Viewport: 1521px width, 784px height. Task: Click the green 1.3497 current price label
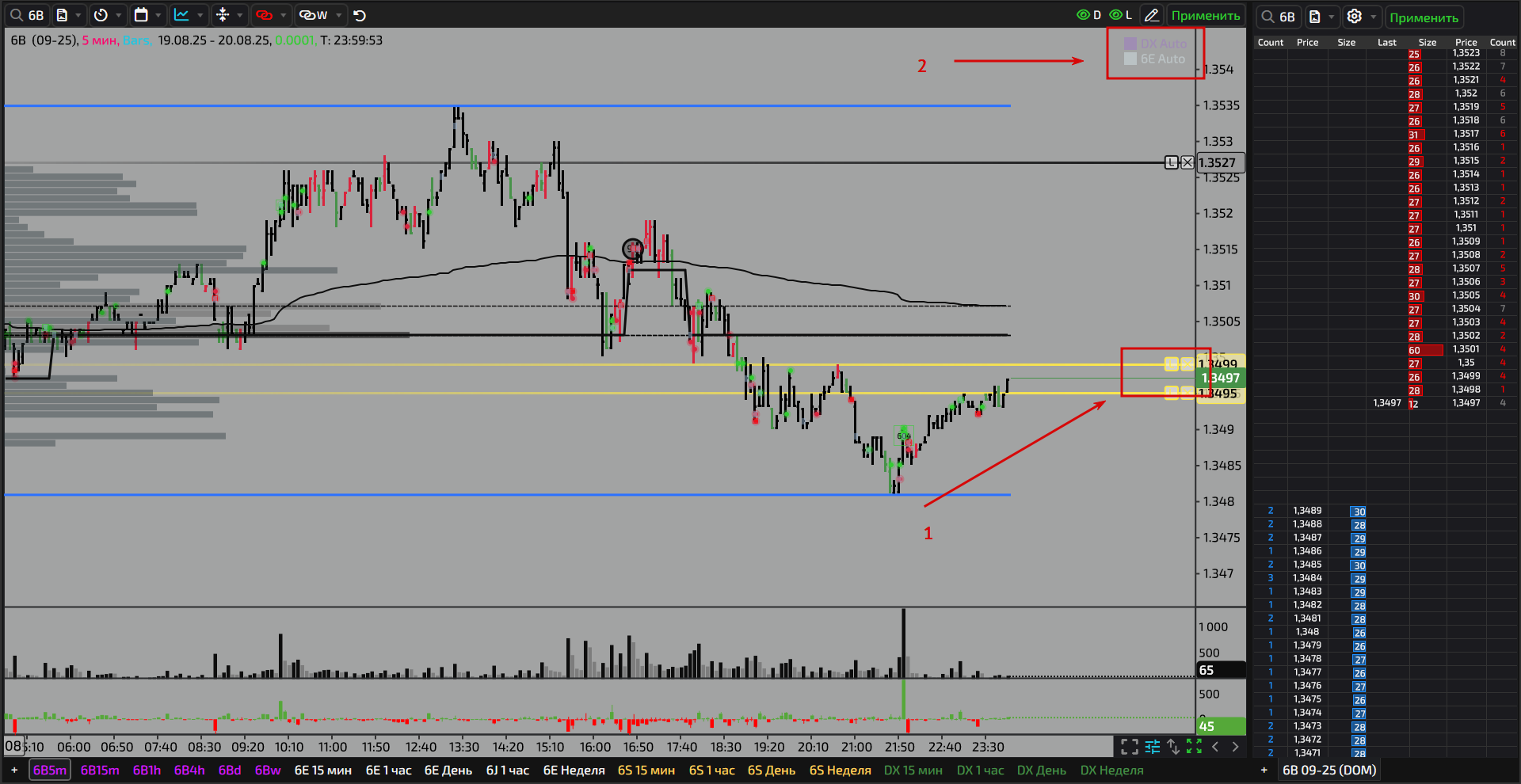1220,378
